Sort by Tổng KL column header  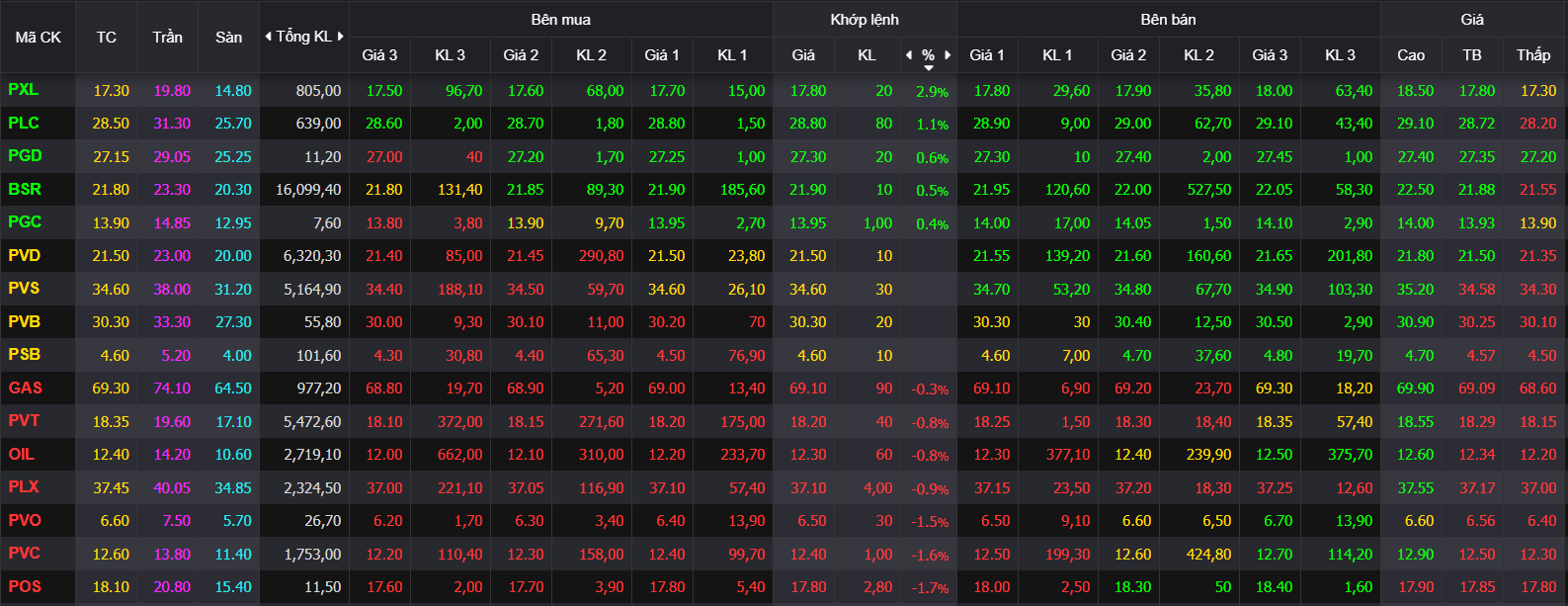click(304, 37)
